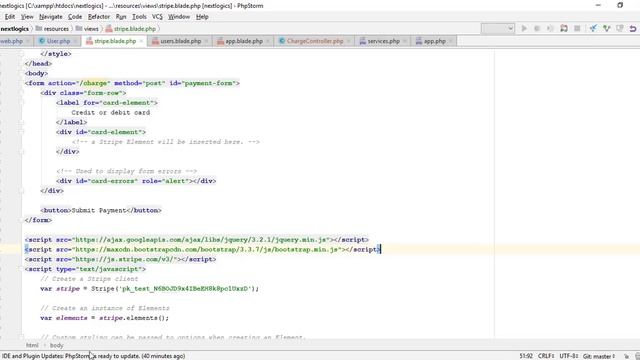This screenshot has width=640, height=360.
Task: Click stripe.blade.php in navigation bar
Action: (x=131, y=29)
